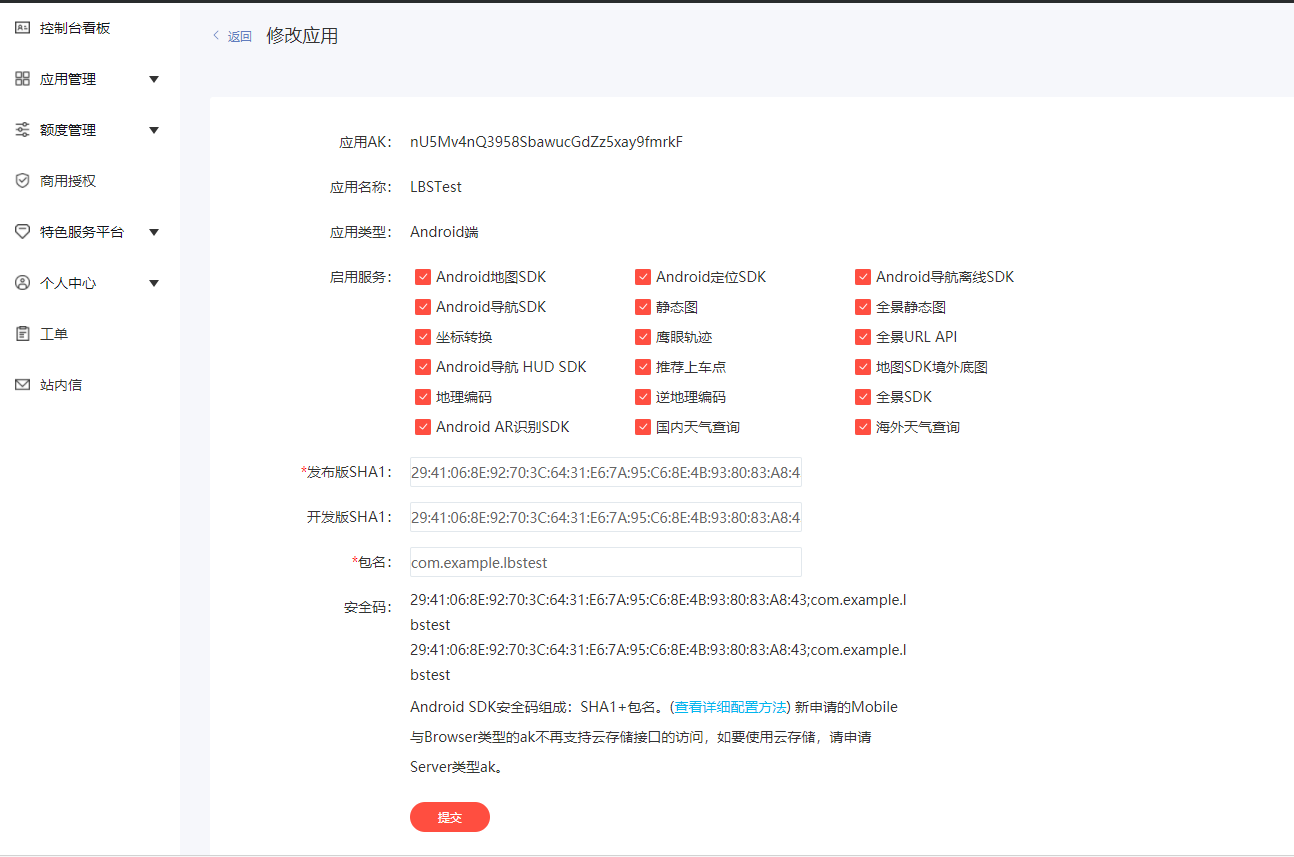The height and width of the screenshot is (857, 1294).
Task: Uncheck the 全景SDK service
Action: [863, 396]
